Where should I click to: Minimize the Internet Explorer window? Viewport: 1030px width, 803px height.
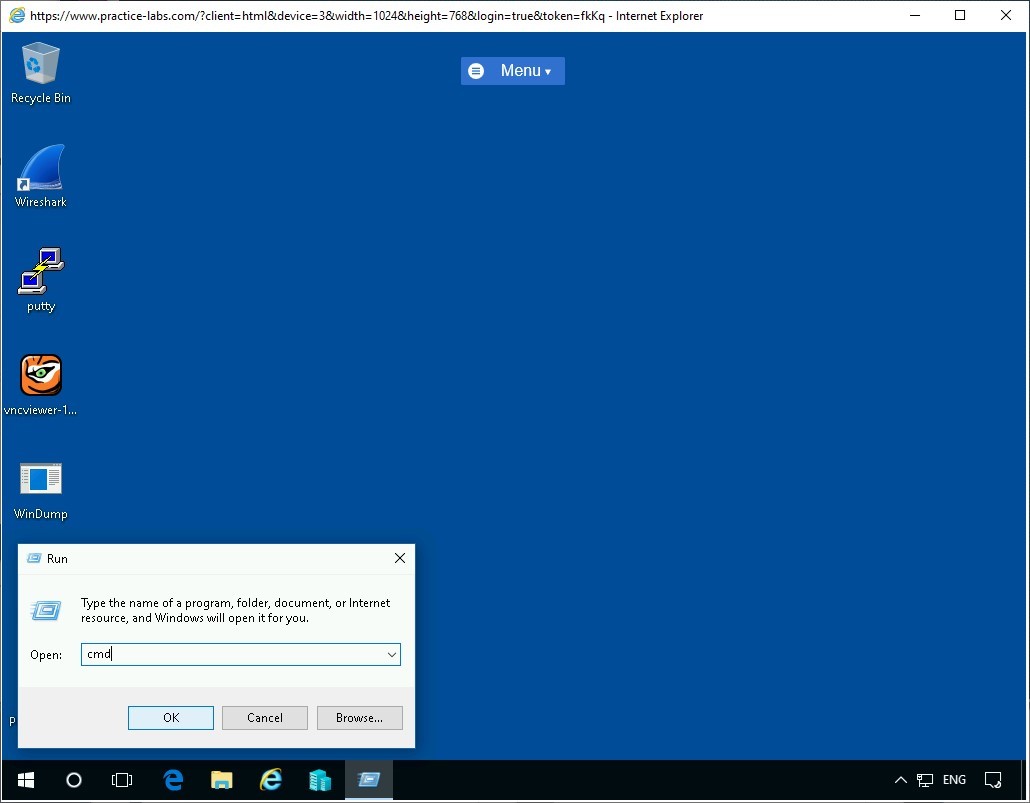click(x=914, y=15)
